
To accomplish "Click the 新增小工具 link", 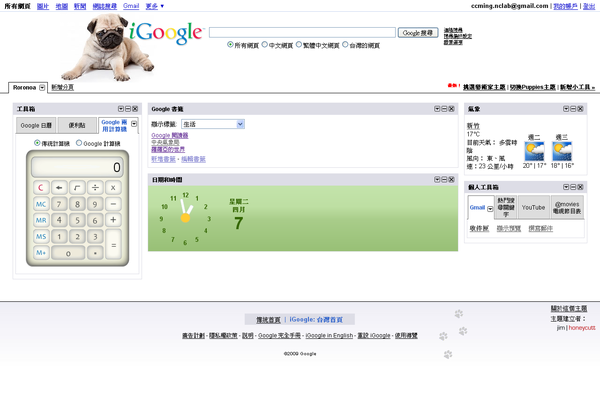I will 577,87.
